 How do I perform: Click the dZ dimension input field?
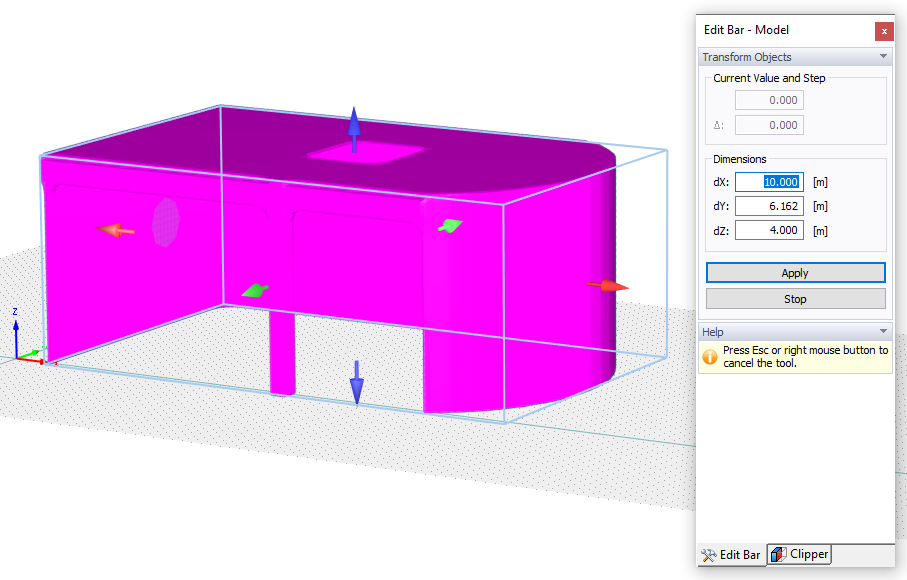pos(769,230)
